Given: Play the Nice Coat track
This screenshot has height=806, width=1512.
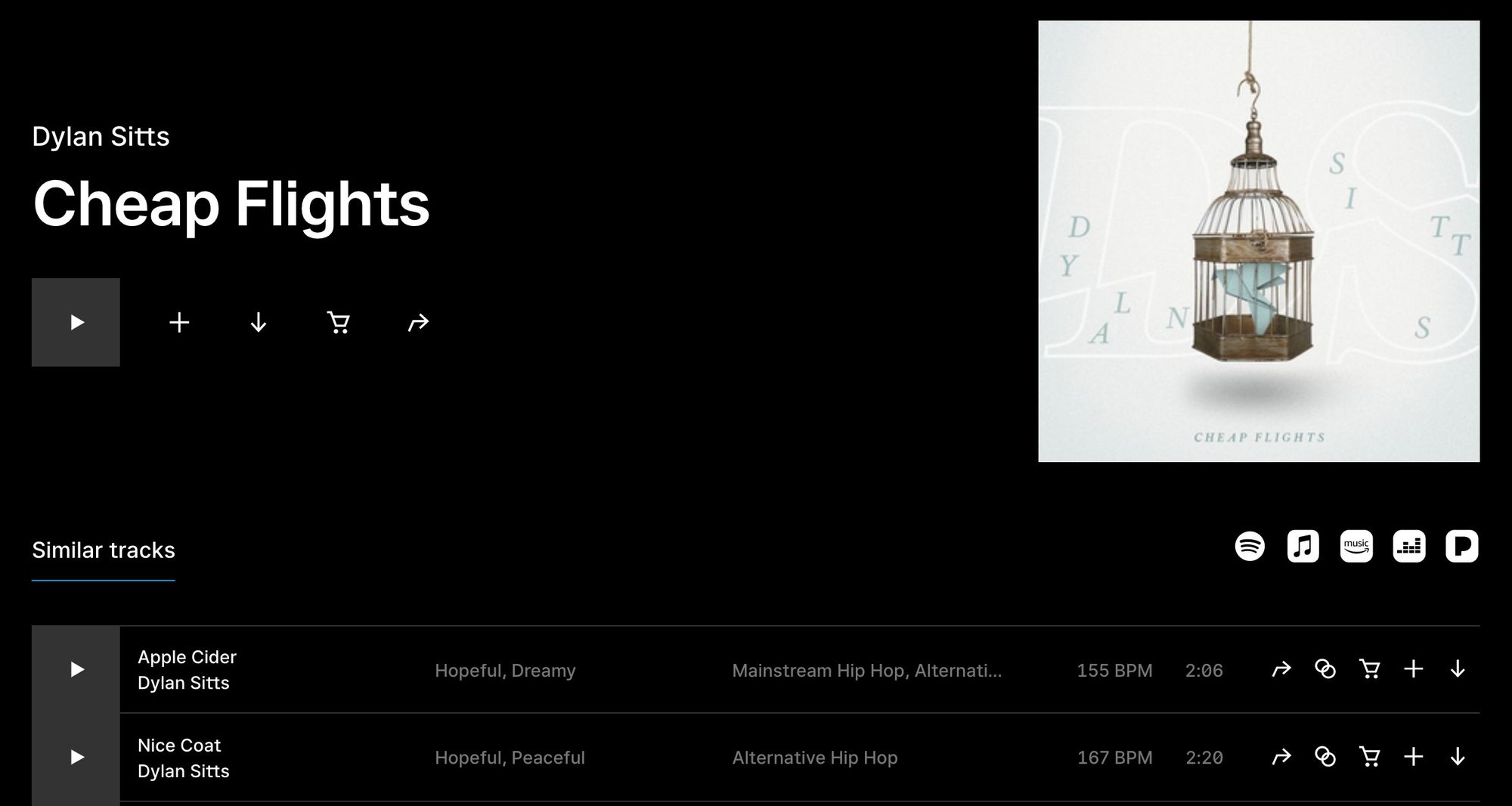Looking at the screenshot, I should point(76,757).
